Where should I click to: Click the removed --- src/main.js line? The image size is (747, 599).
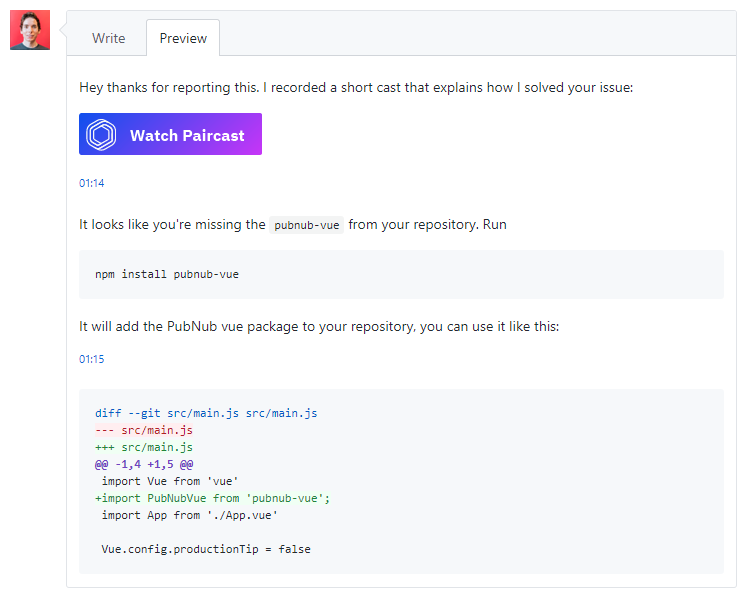coord(144,430)
